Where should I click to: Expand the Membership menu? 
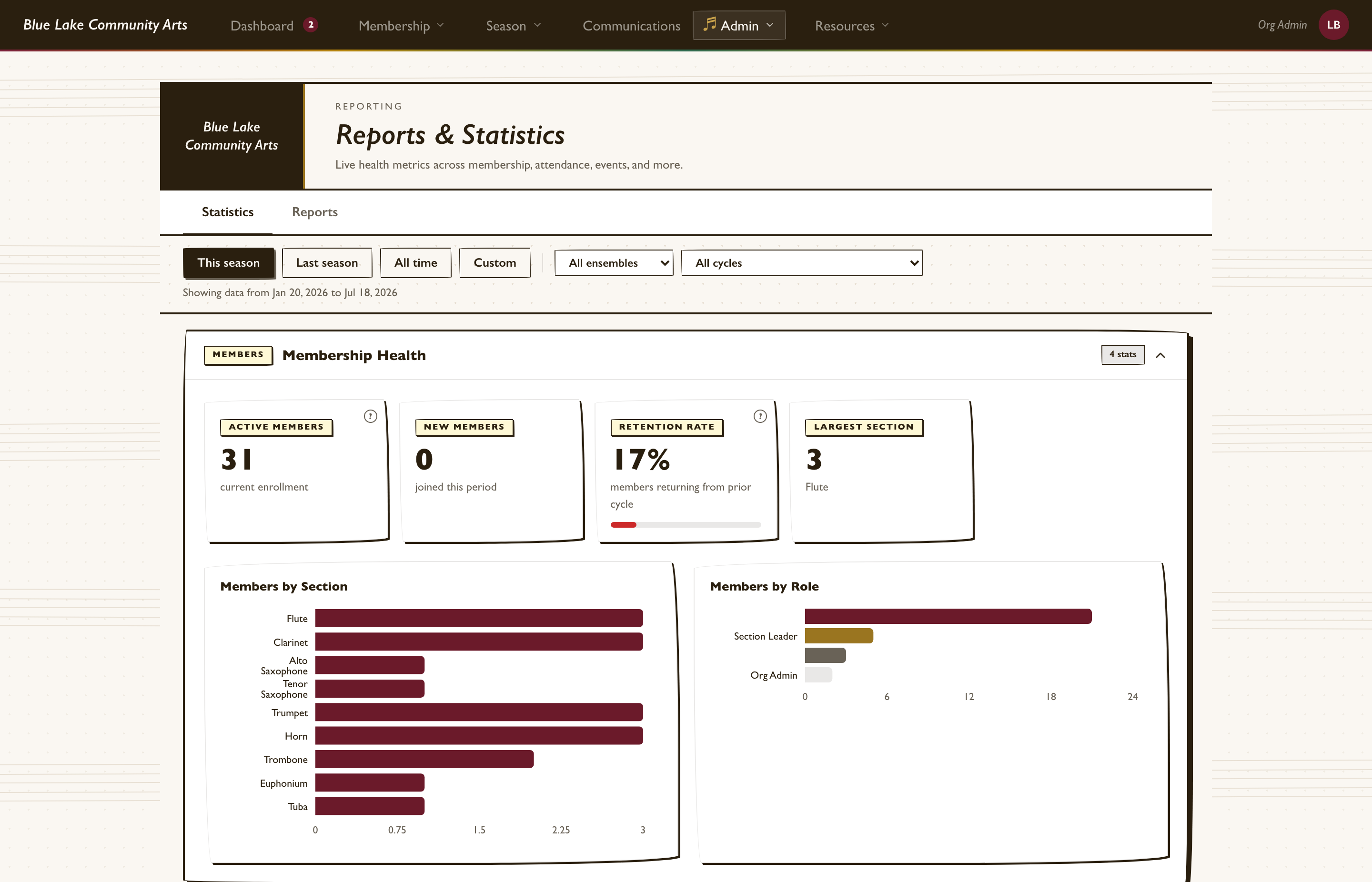click(x=401, y=26)
